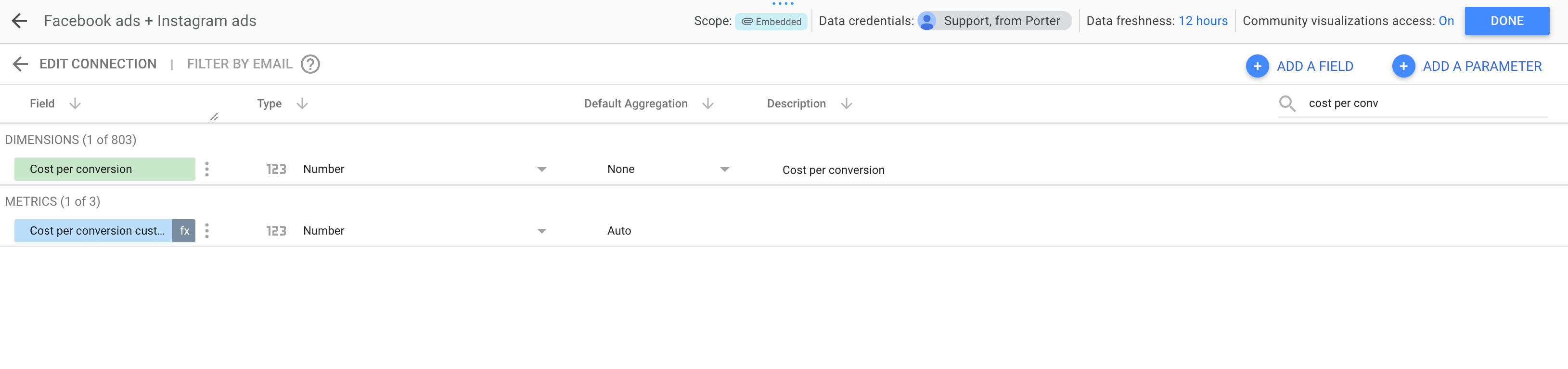Click the plus icon for ADD A PARAMETER
The image size is (1568, 369).
pyautogui.click(x=1403, y=66)
